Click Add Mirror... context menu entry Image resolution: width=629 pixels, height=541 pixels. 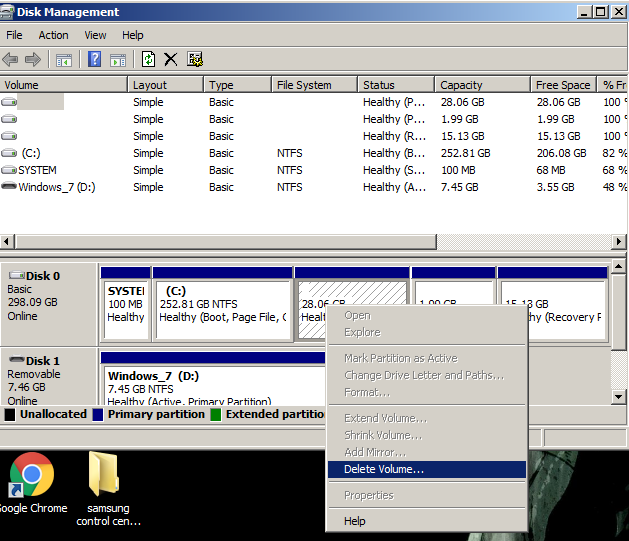pyautogui.click(x=427, y=452)
